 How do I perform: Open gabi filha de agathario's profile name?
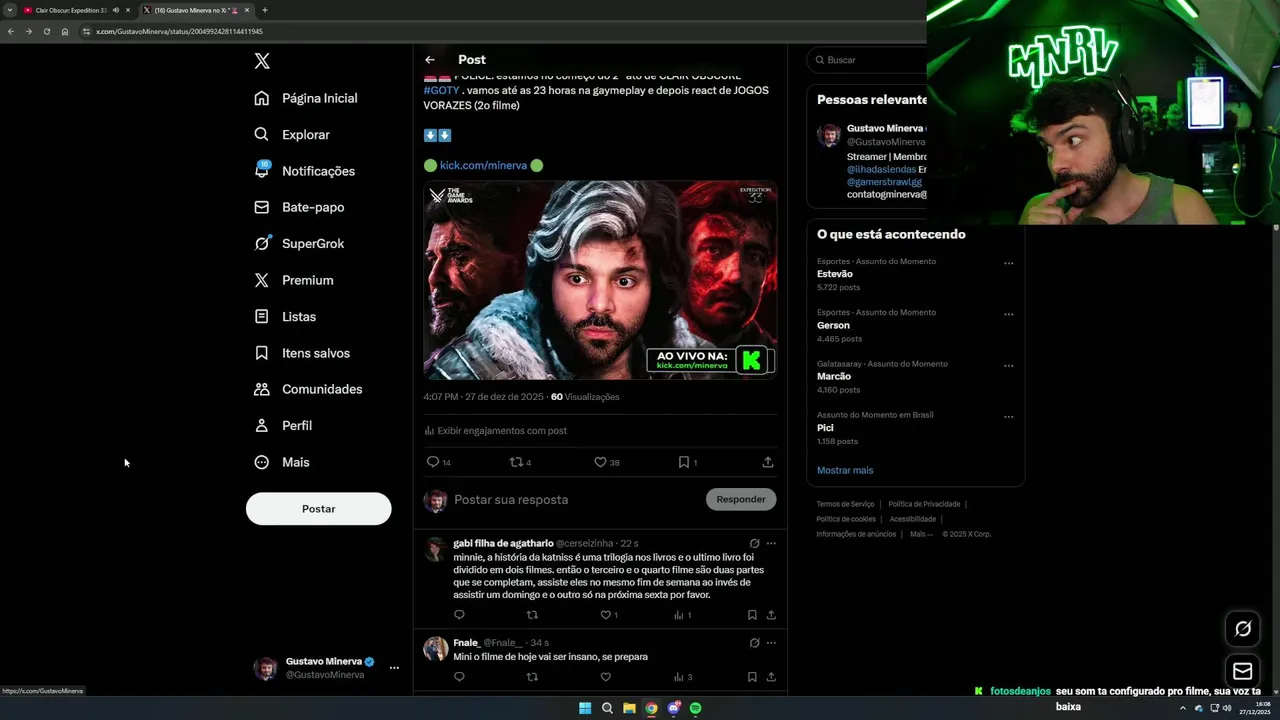point(503,543)
